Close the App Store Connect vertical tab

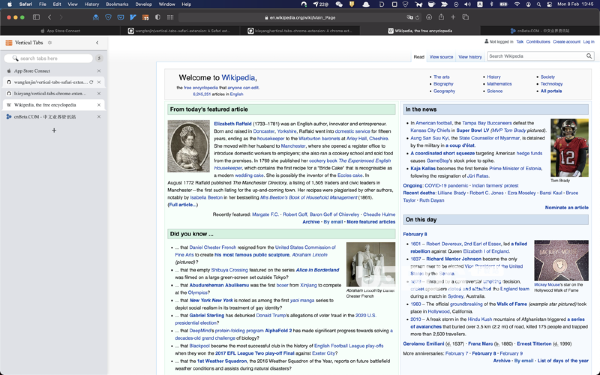pos(99,71)
